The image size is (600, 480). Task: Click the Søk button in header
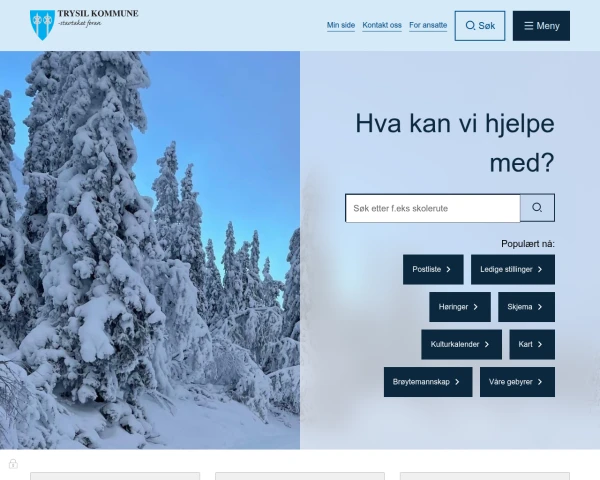pos(480,26)
